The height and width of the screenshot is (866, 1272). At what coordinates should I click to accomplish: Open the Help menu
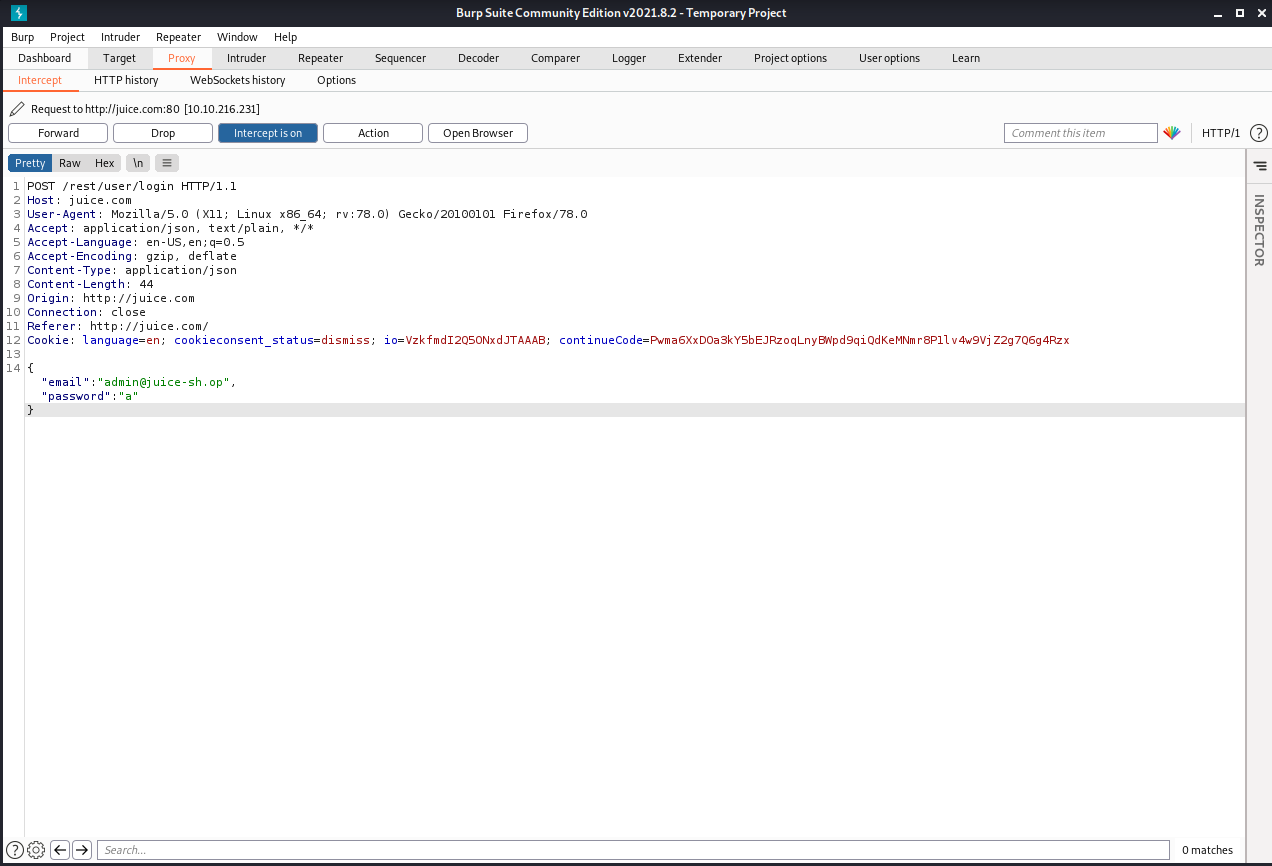[285, 37]
